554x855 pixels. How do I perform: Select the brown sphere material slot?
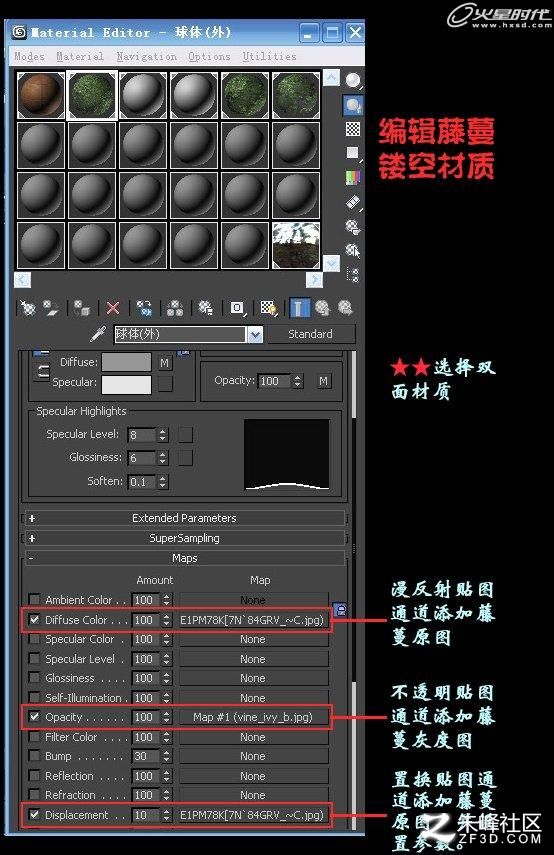coord(40,95)
